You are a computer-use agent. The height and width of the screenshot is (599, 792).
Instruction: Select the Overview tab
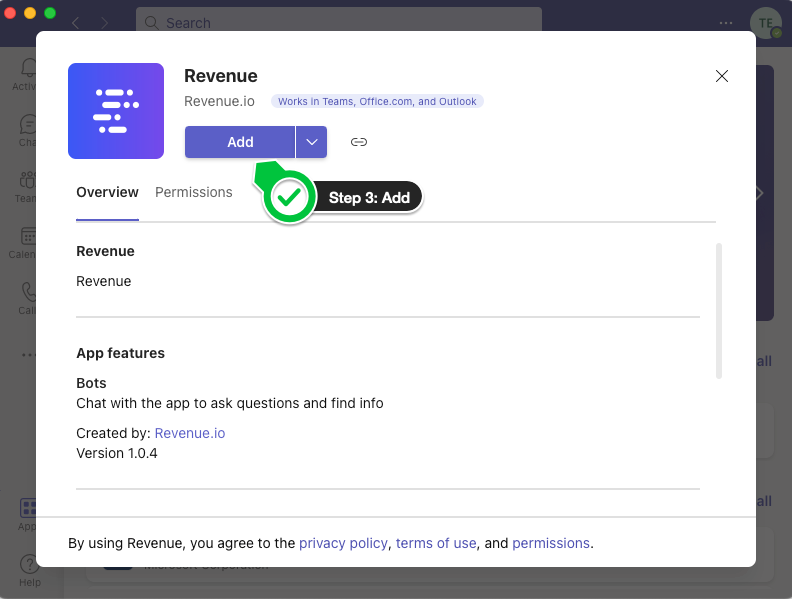pos(107,192)
